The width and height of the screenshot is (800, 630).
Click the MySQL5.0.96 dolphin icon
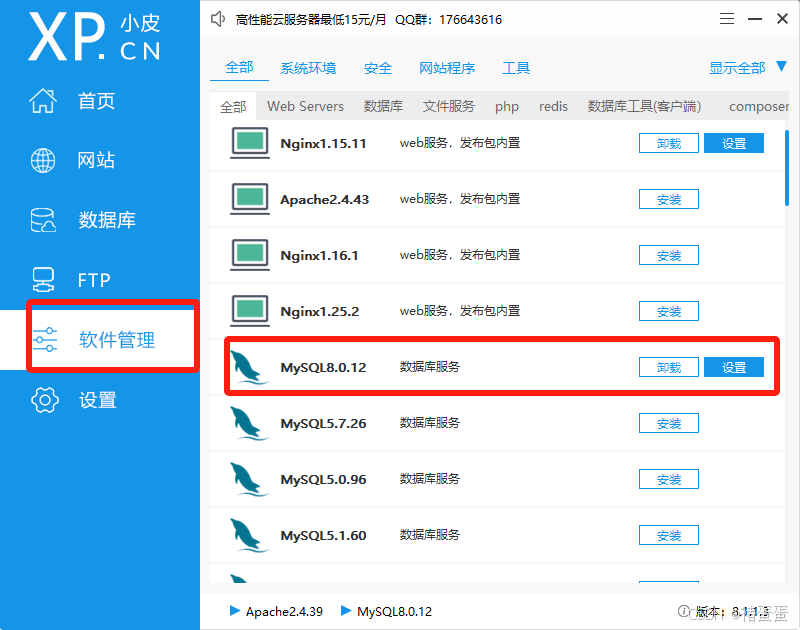coord(248,480)
